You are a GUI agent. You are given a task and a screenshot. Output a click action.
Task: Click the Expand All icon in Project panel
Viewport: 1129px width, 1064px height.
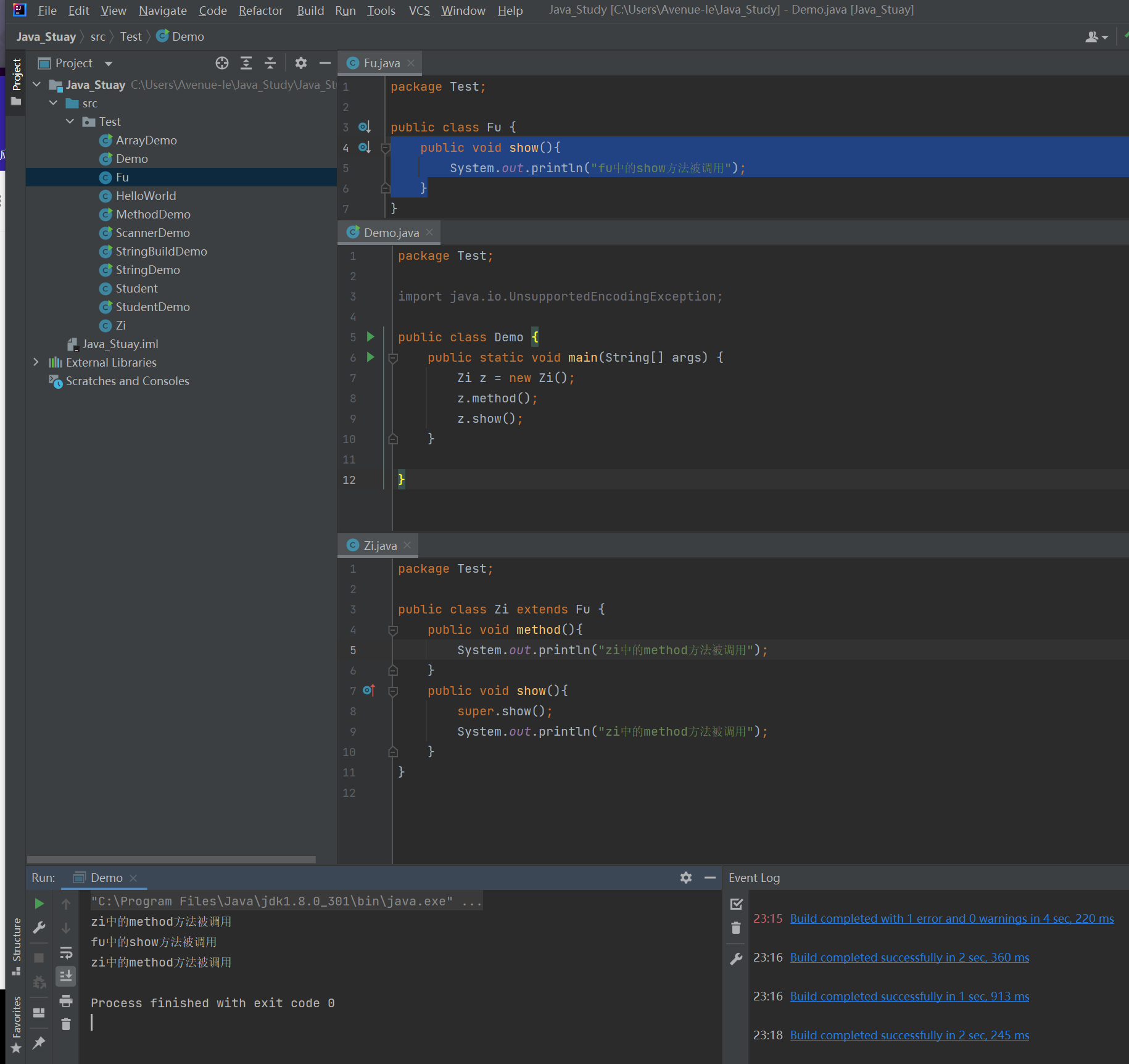(x=246, y=63)
